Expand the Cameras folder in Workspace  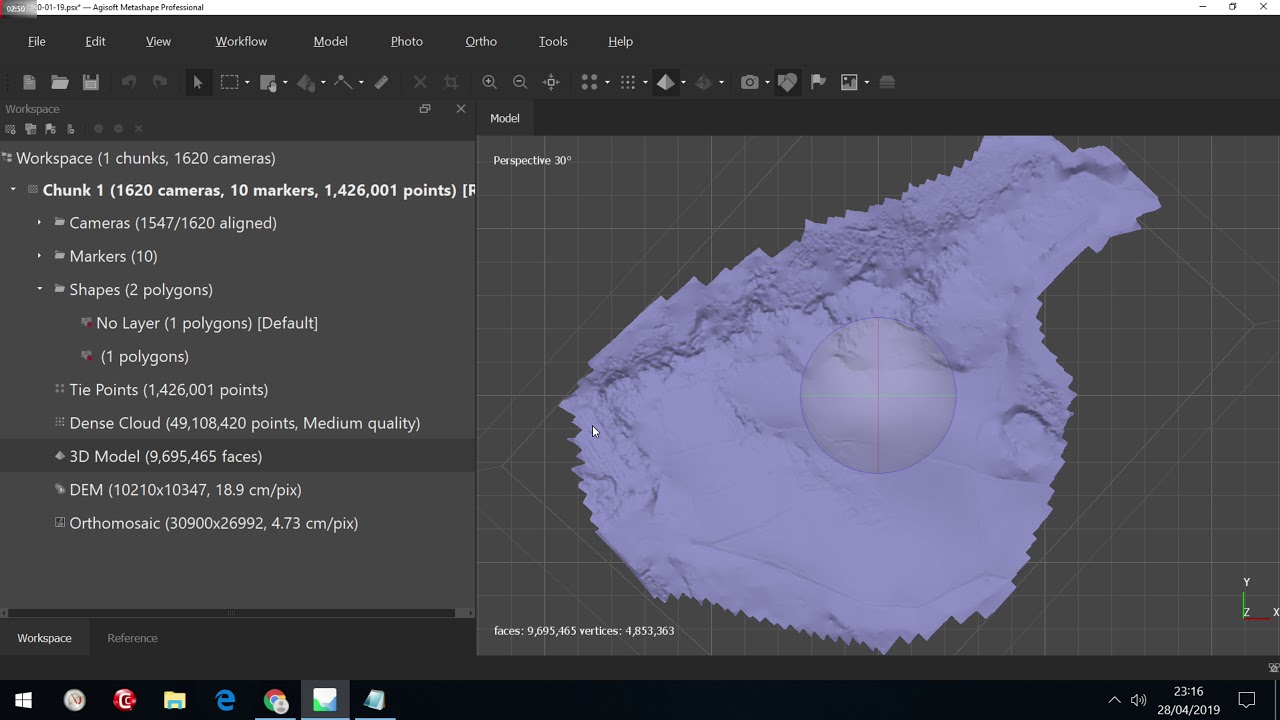(39, 223)
